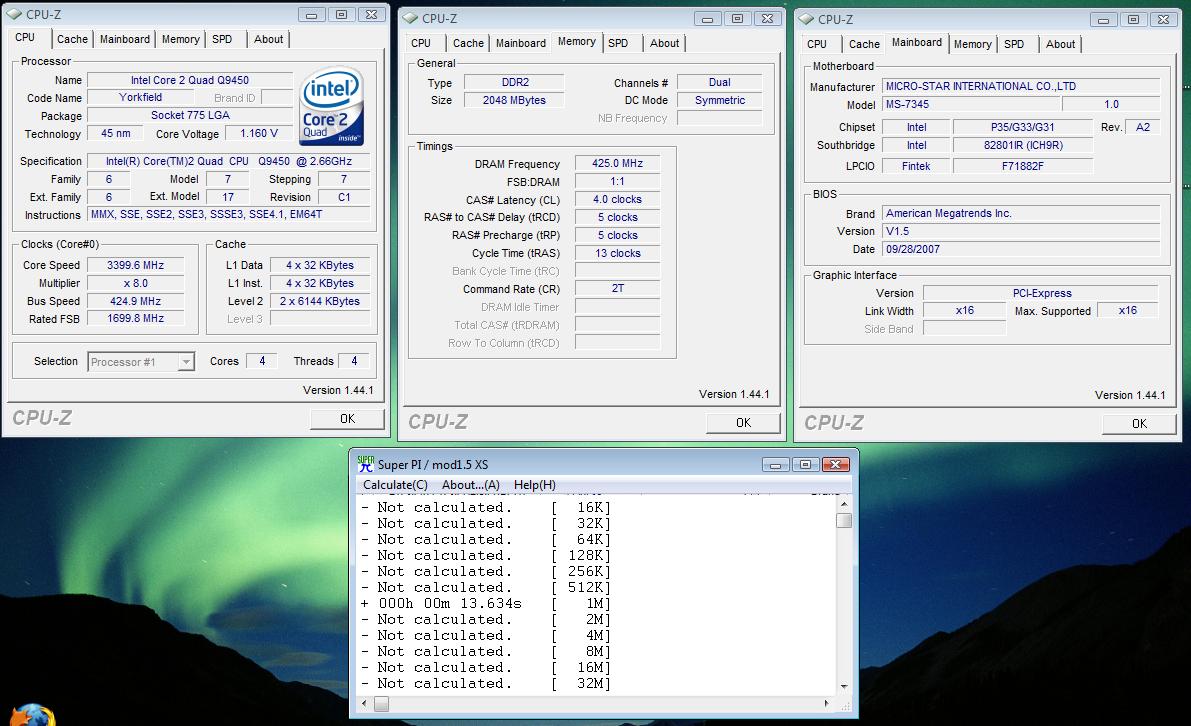Select Memory tab in right CPU-Z window

(972, 44)
